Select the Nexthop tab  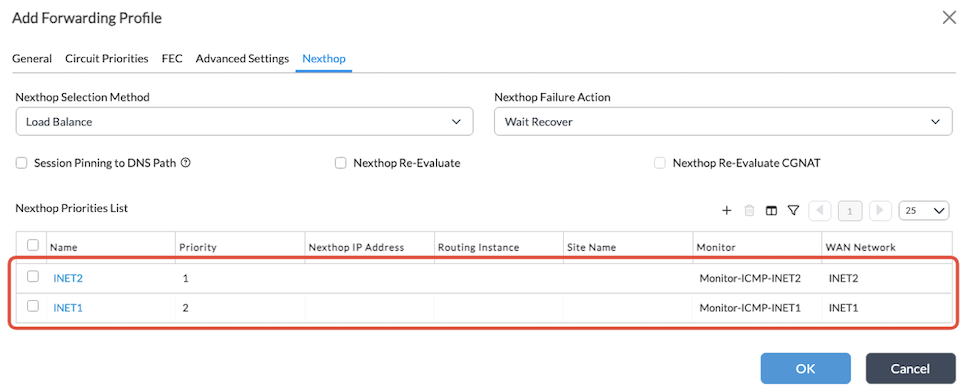(x=323, y=59)
